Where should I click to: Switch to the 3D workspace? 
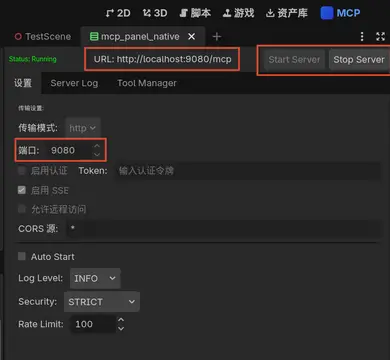tap(155, 13)
